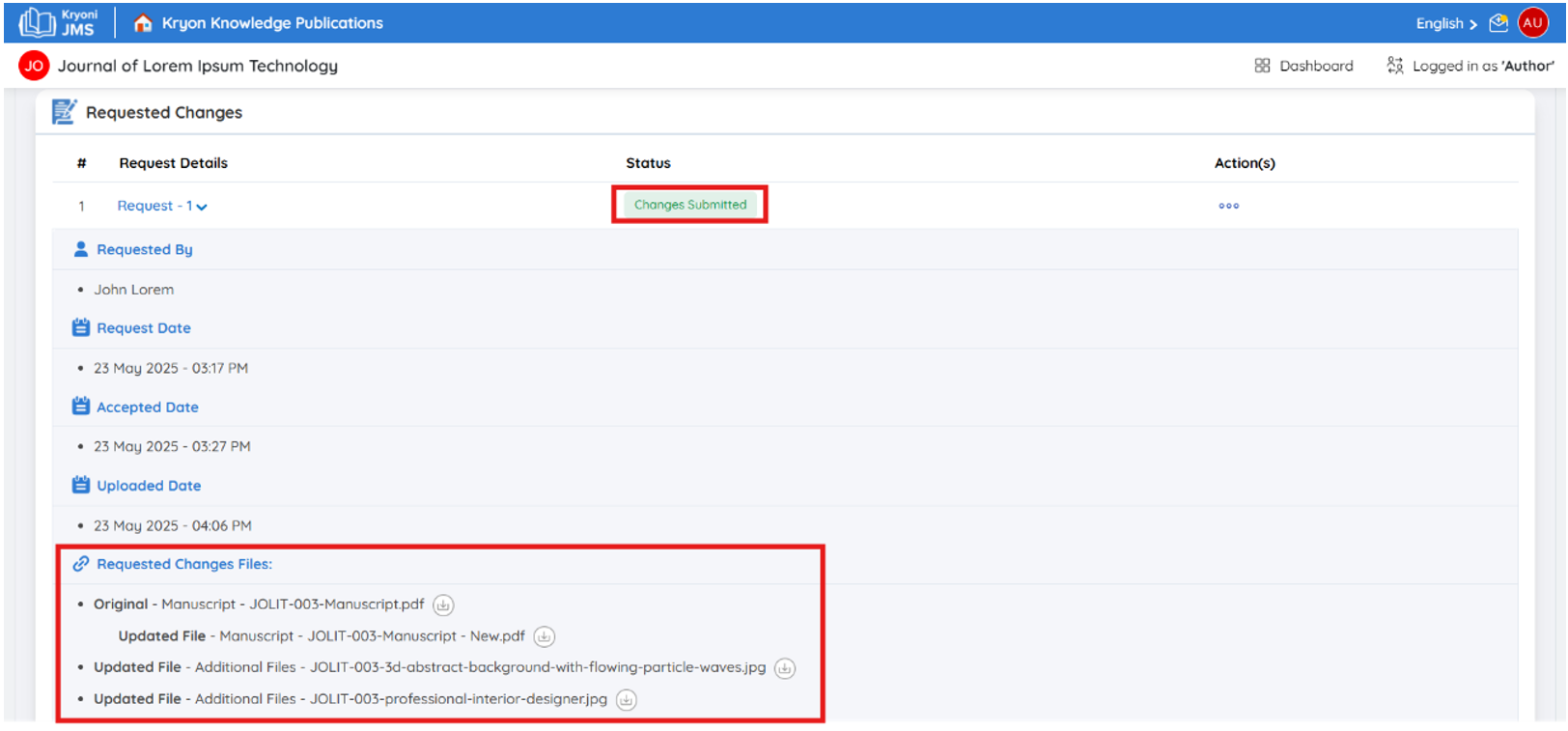Viewport: 1568px width, 731px height.
Task: Click the Request Date heading
Action: pos(144,328)
